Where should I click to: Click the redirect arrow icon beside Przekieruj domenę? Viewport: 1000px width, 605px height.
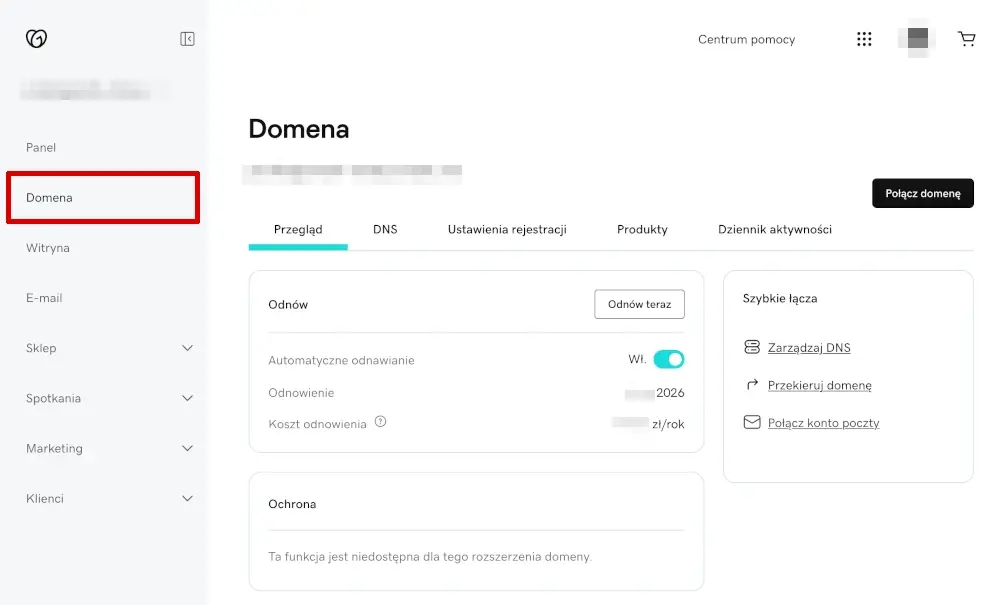(x=752, y=385)
